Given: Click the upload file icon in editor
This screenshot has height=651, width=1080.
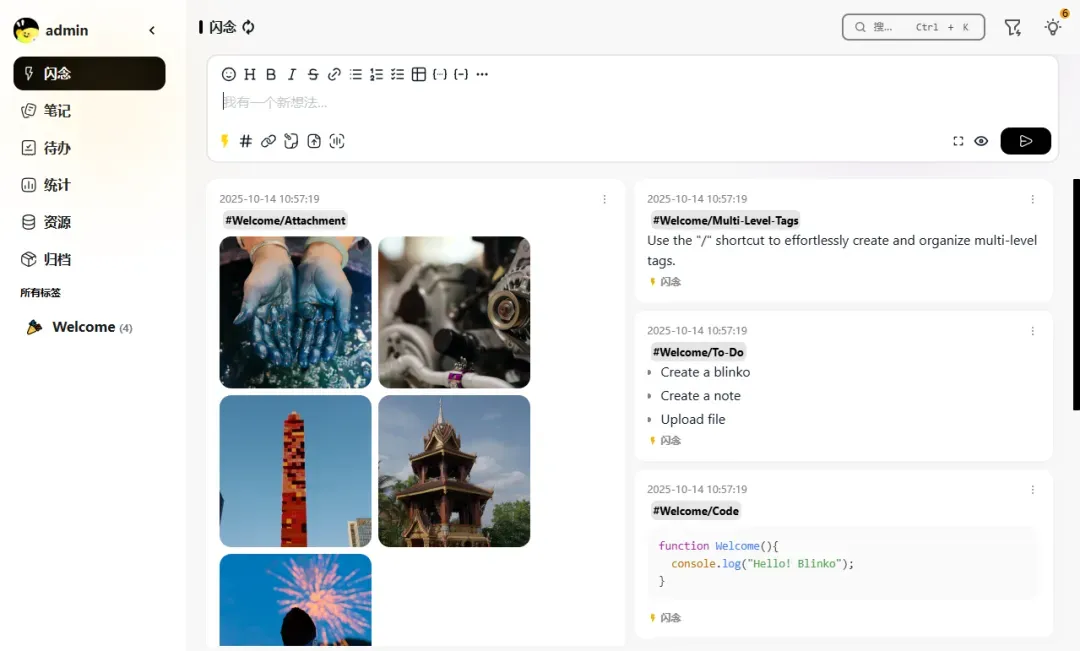Looking at the screenshot, I should (x=314, y=141).
